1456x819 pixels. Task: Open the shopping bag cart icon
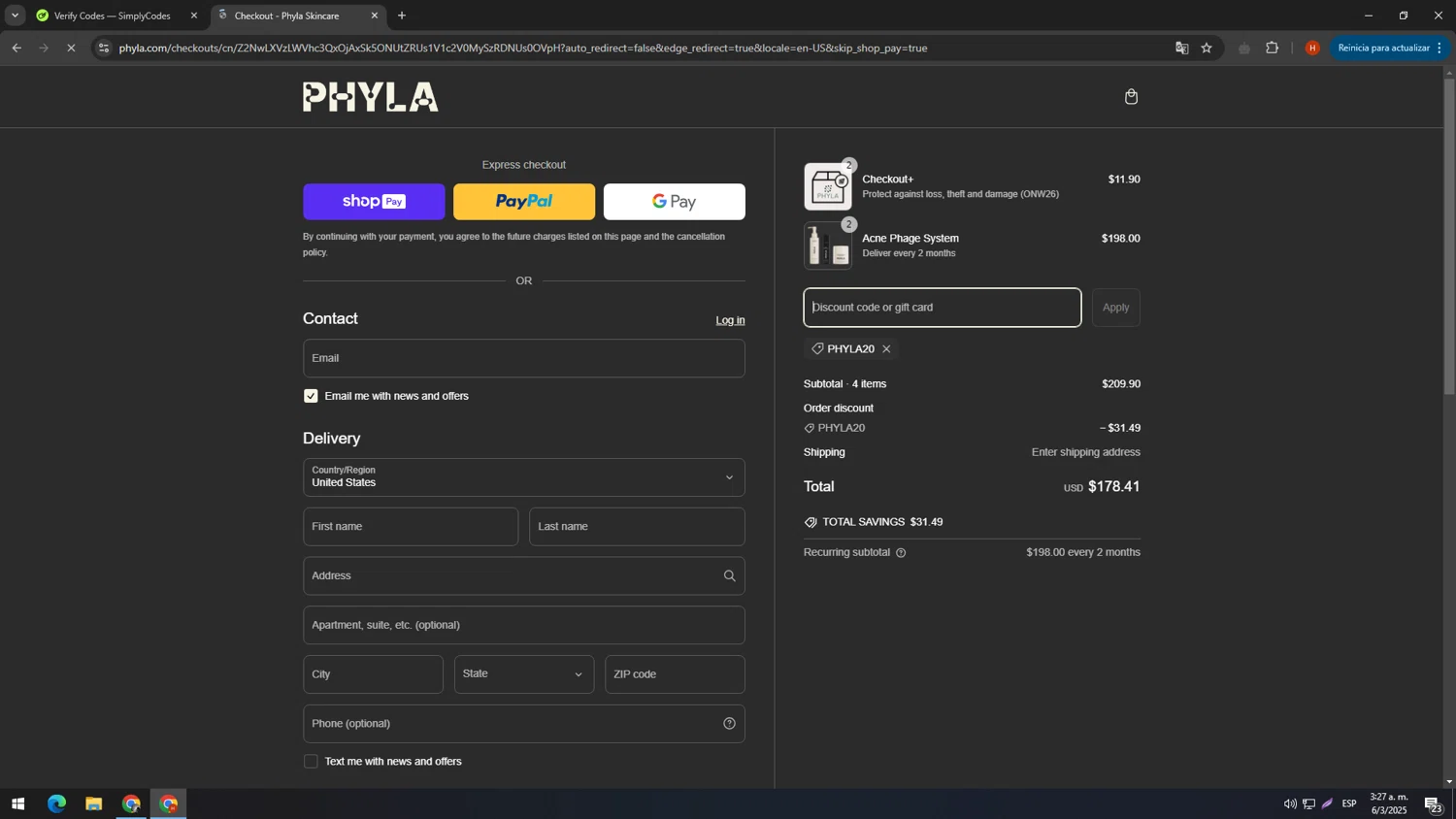click(1131, 96)
